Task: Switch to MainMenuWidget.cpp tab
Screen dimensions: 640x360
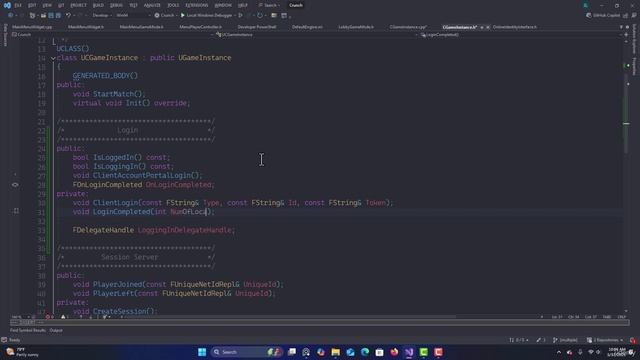Action: pos(32,27)
